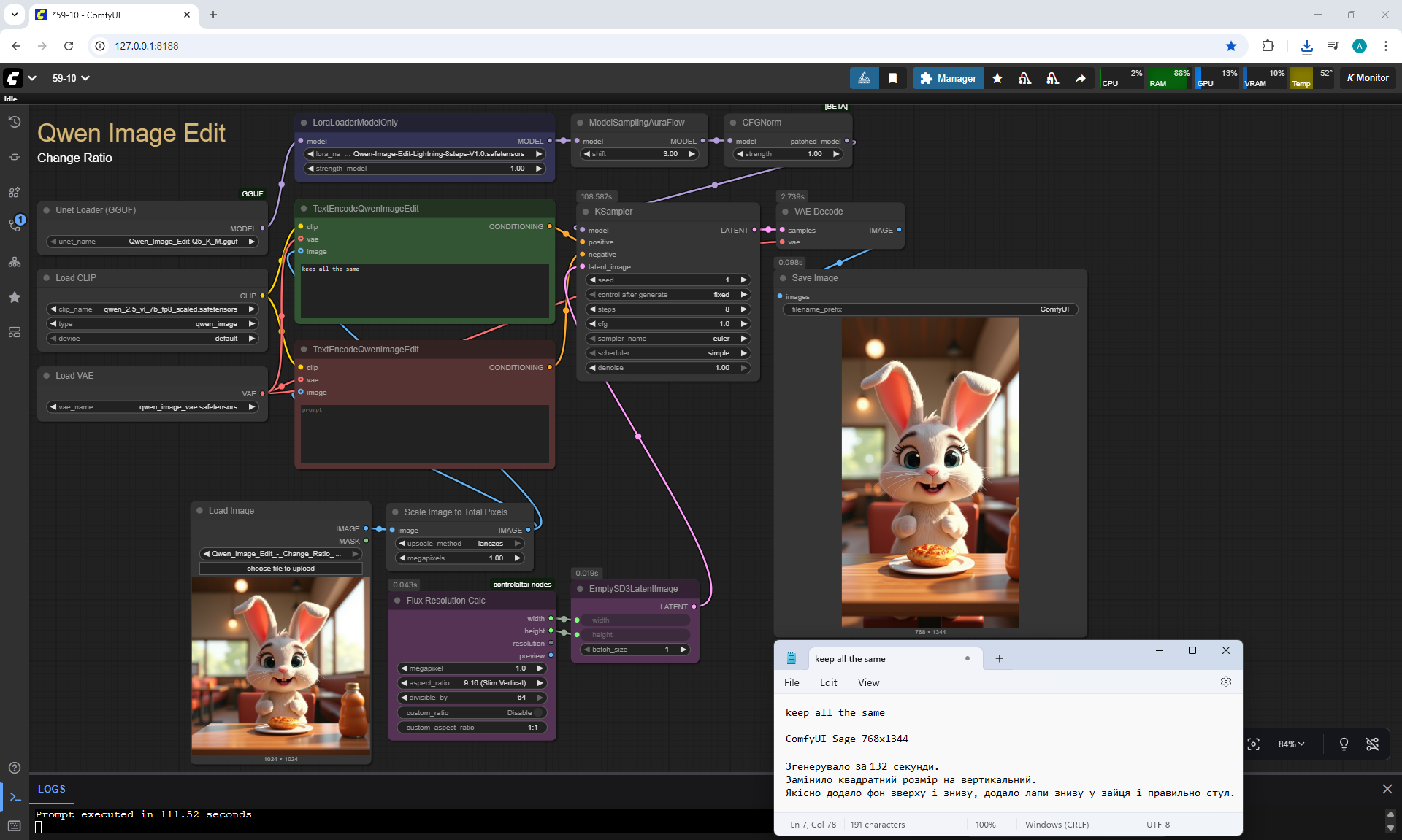This screenshot has width=1402, height=840.
Task: Toggle the bottom logs terminal icon
Action: [x=15, y=796]
